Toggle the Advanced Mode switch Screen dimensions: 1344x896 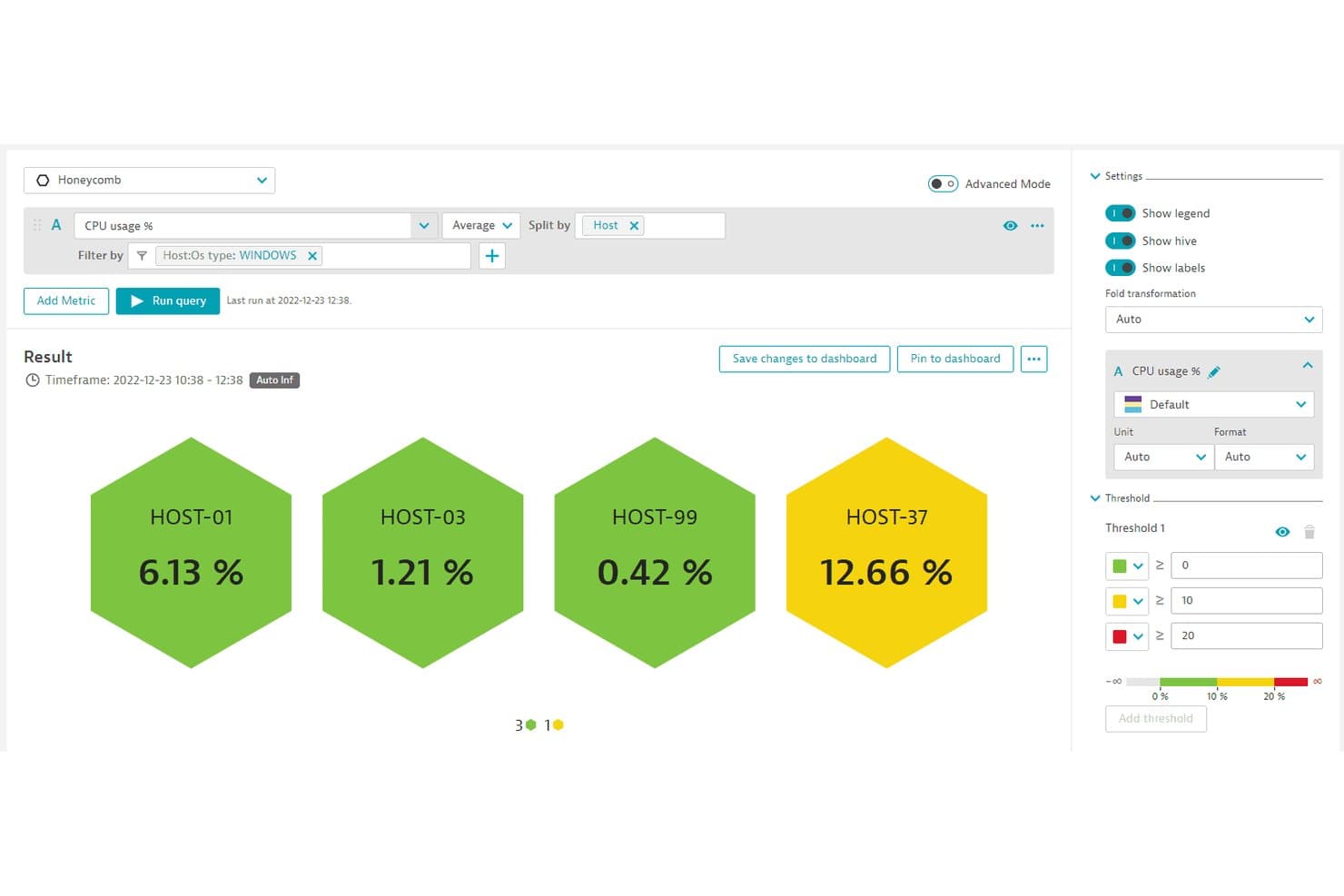[943, 183]
